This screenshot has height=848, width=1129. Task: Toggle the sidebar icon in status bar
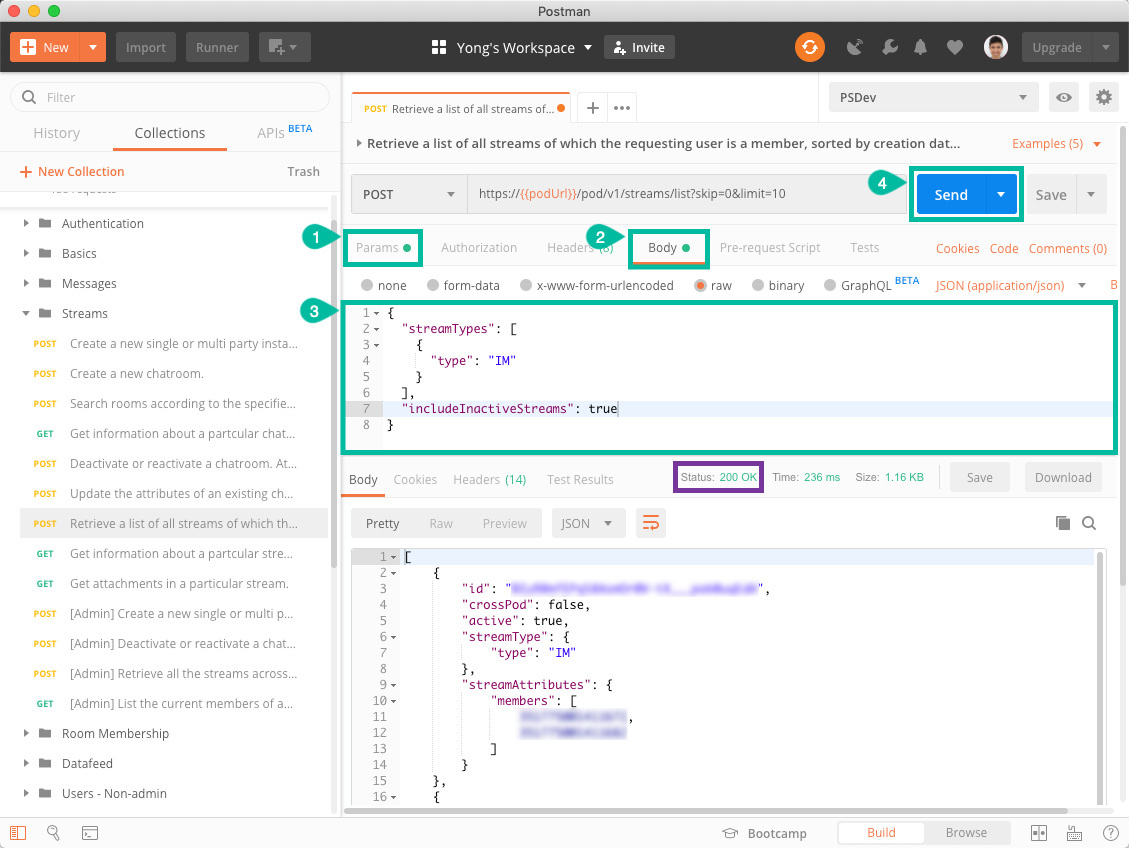click(18, 833)
